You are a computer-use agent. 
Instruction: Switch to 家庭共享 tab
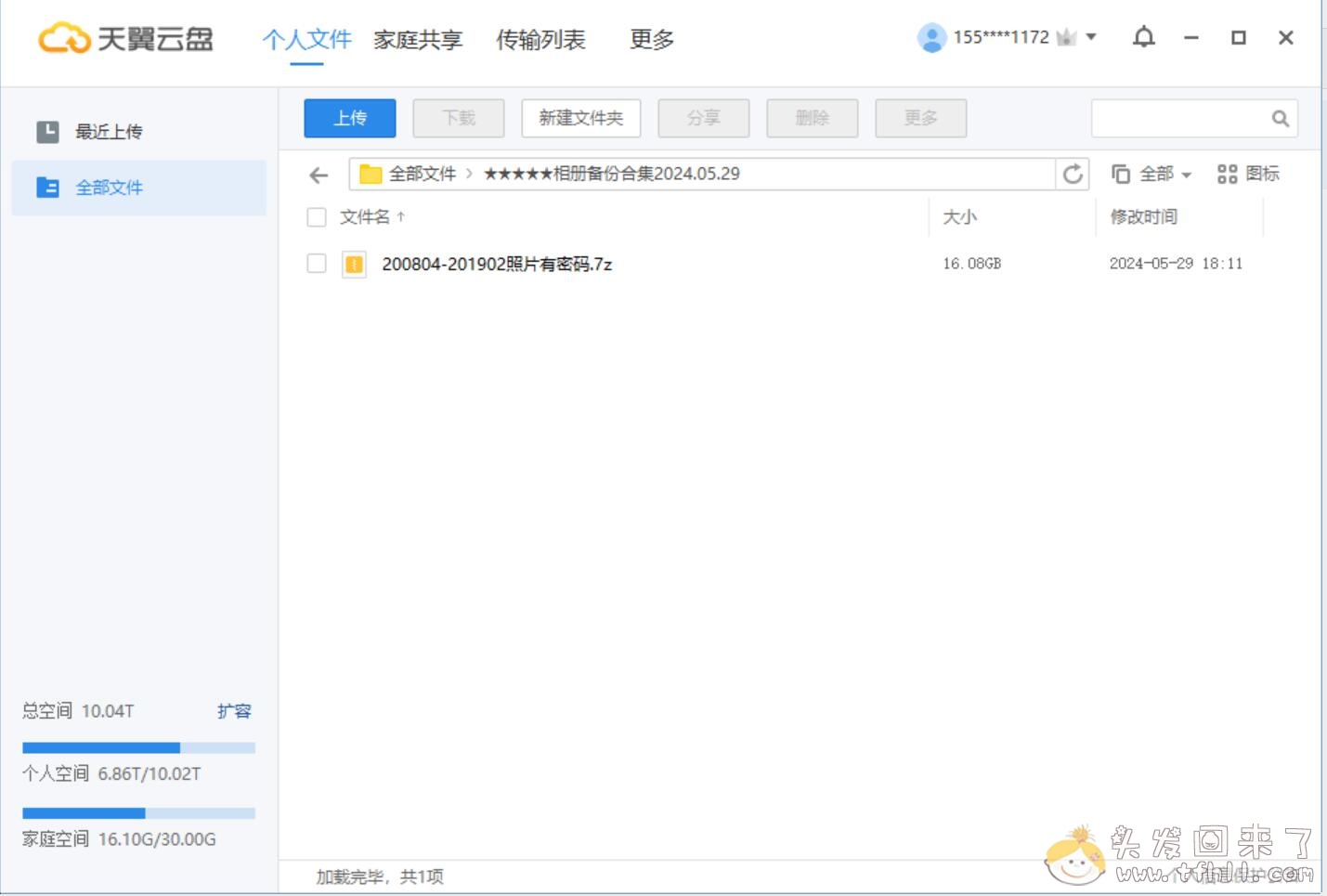tap(418, 39)
